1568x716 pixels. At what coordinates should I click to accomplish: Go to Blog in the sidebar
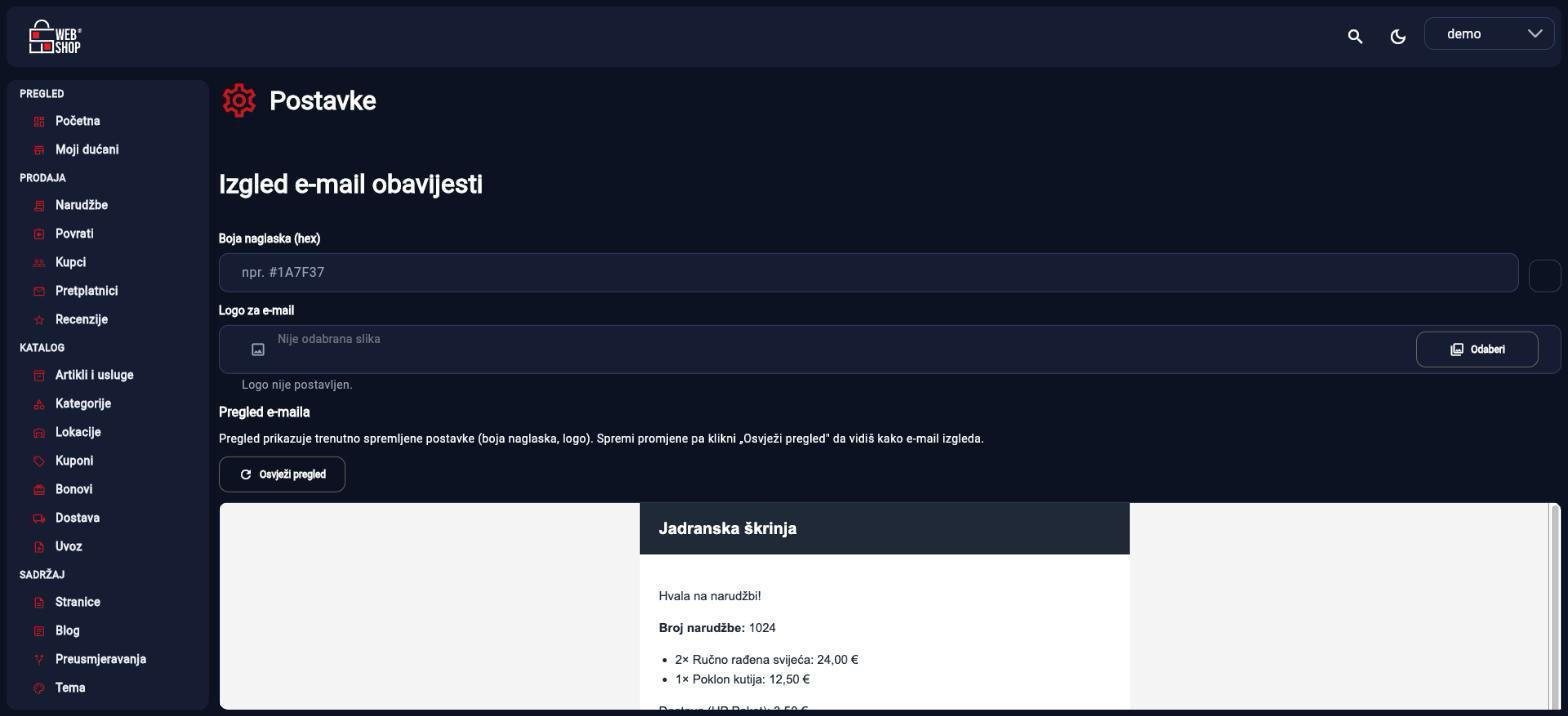(67, 631)
